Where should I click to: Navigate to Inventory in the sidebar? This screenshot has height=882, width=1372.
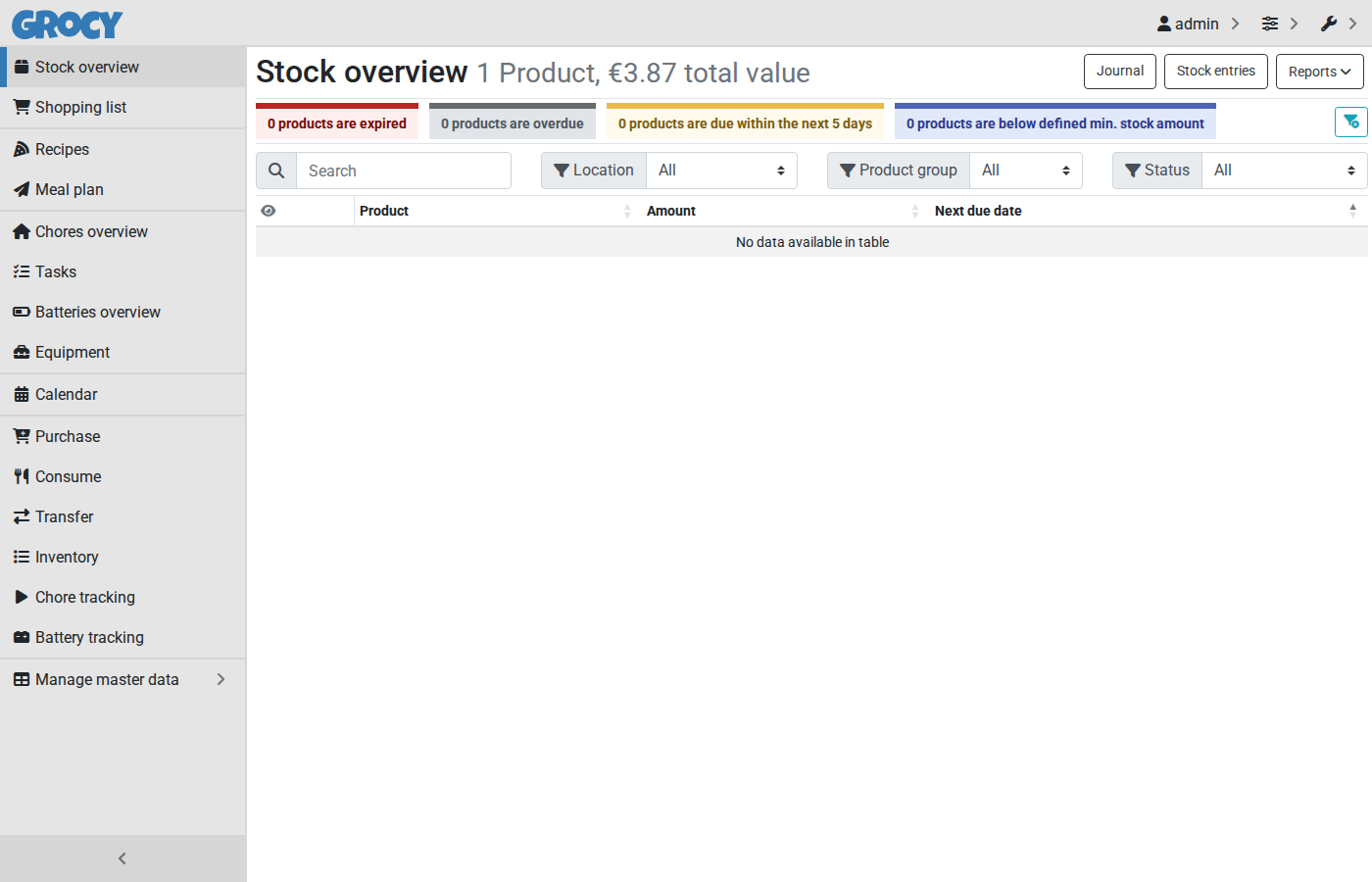122,557
